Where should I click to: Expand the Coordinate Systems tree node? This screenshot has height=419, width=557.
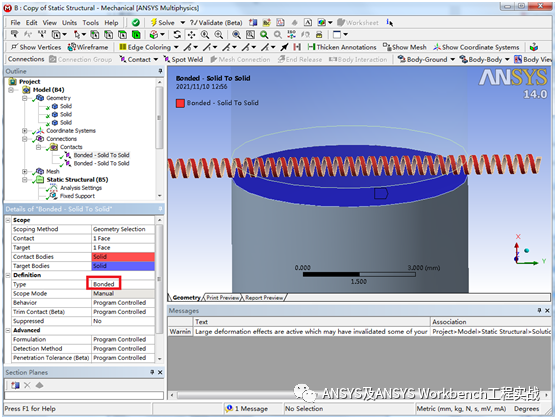point(25,131)
